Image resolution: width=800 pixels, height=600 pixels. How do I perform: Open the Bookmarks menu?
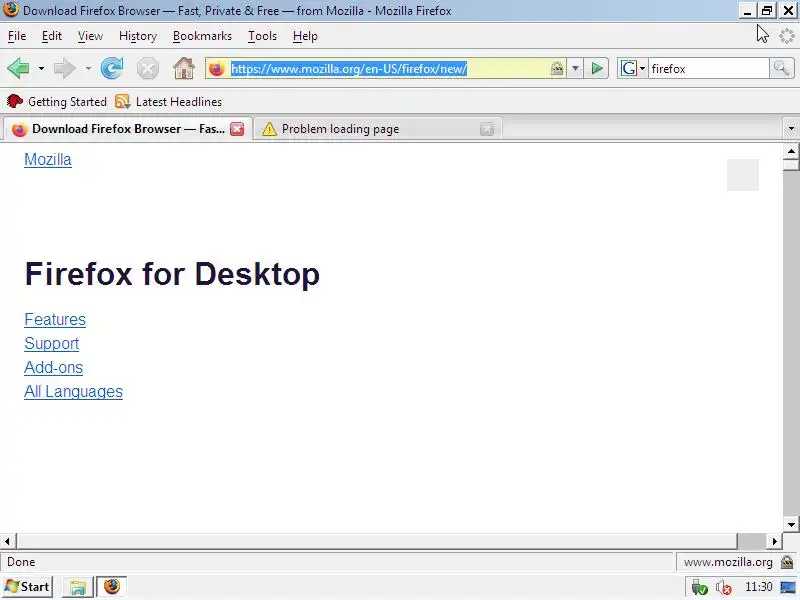coord(202,36)
